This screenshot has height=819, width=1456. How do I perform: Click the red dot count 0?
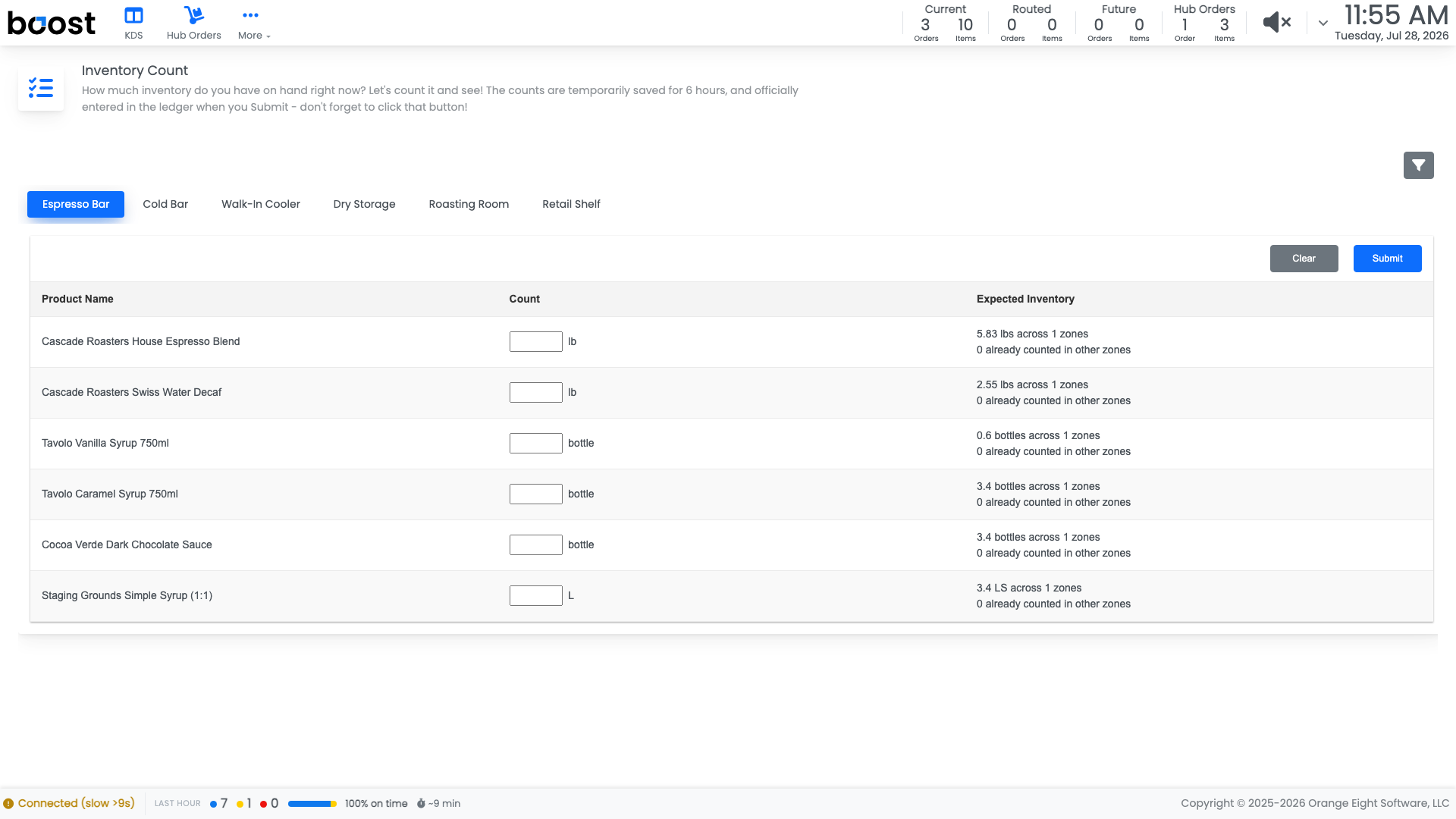(269, 804)
